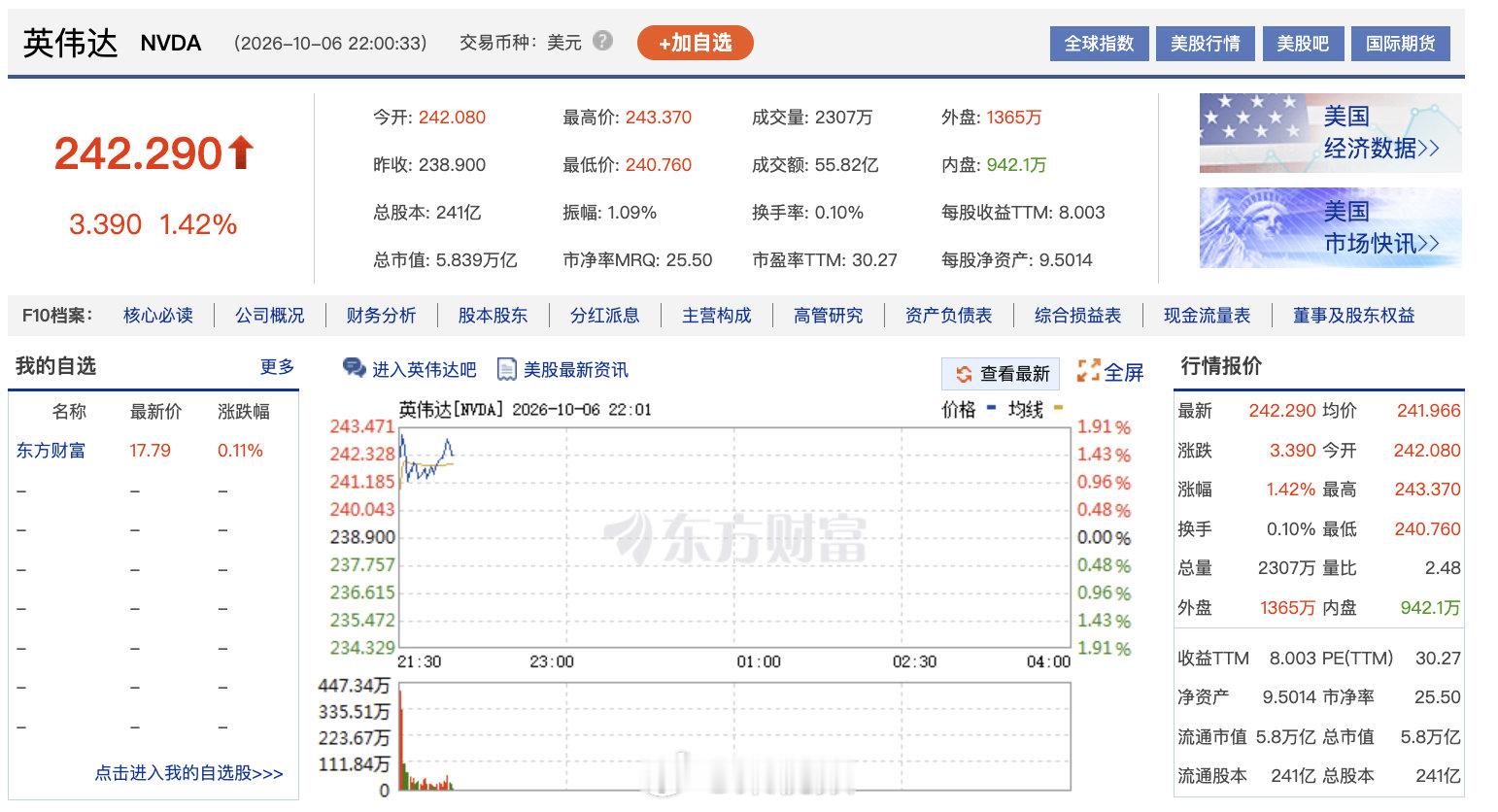This screenshot has width=1498, height=812.
Task: Click 更多 in the 我的自选 panel
Action: (x=277, y=367)
